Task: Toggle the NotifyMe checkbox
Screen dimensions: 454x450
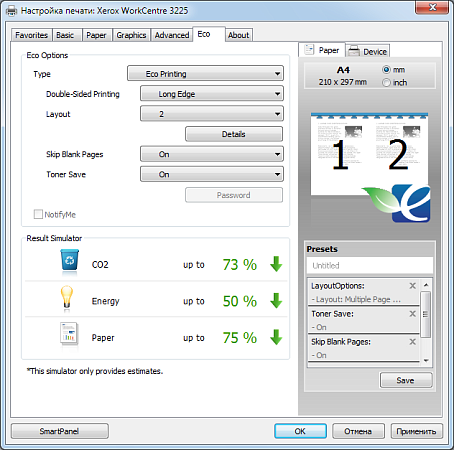Action: [x=38, y=214]
